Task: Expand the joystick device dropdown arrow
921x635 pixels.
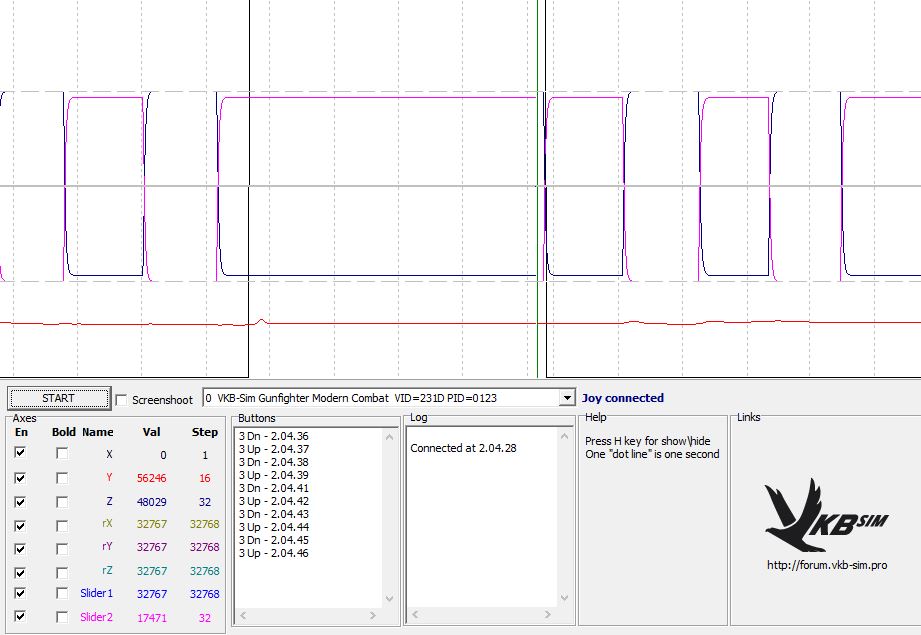Action: [568, 398]
